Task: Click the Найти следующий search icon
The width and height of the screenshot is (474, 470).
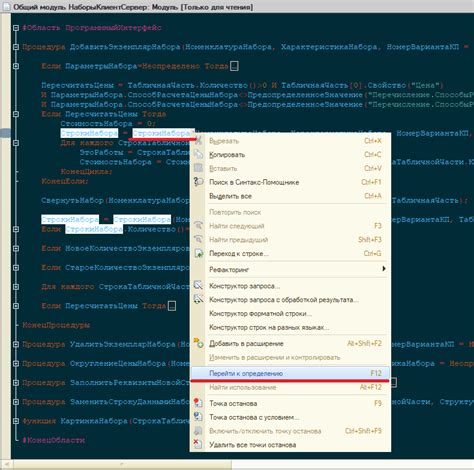Action: (199, 226)
